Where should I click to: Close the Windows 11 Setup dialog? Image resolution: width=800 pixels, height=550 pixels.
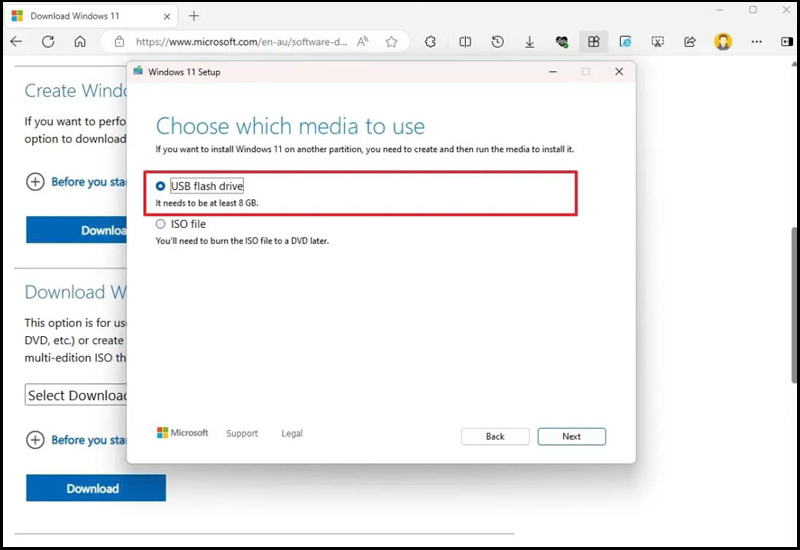click(x=619, y=72)
